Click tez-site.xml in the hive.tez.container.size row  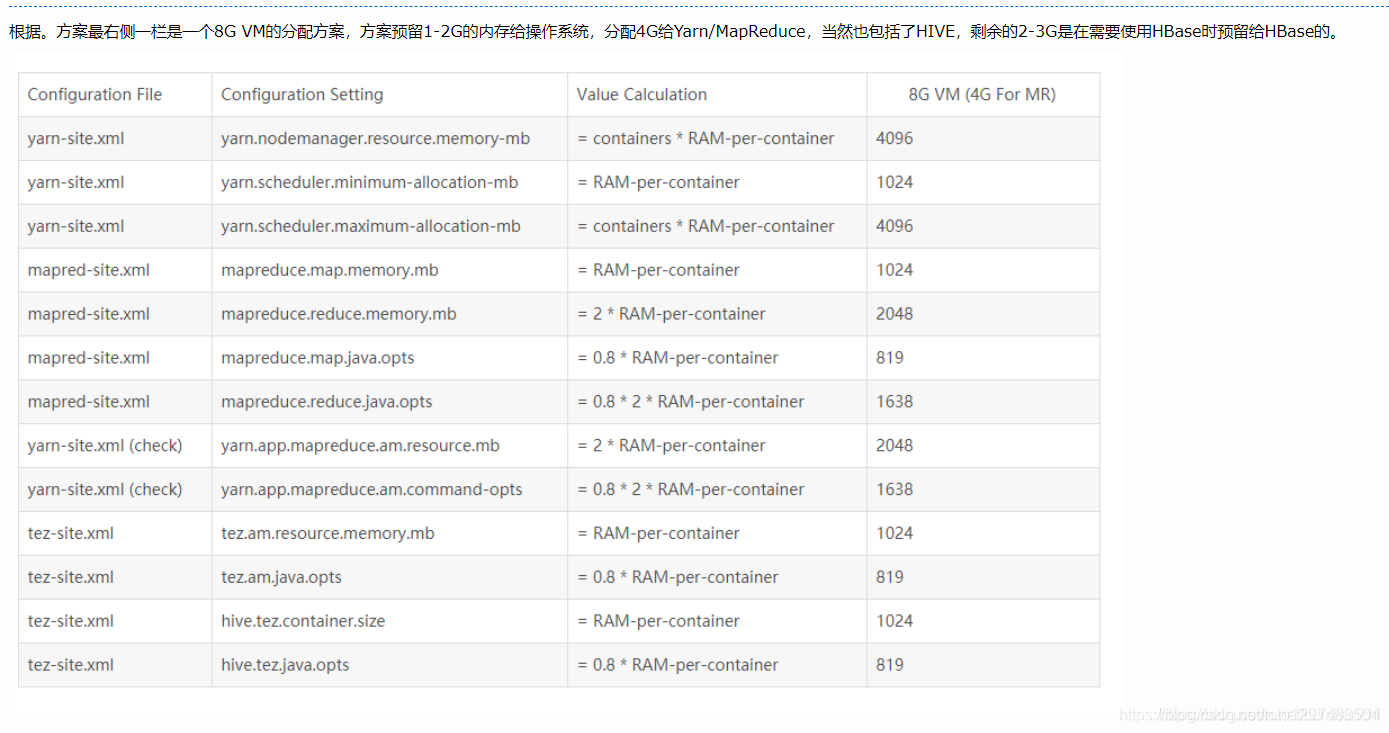[x=71, y=621]
